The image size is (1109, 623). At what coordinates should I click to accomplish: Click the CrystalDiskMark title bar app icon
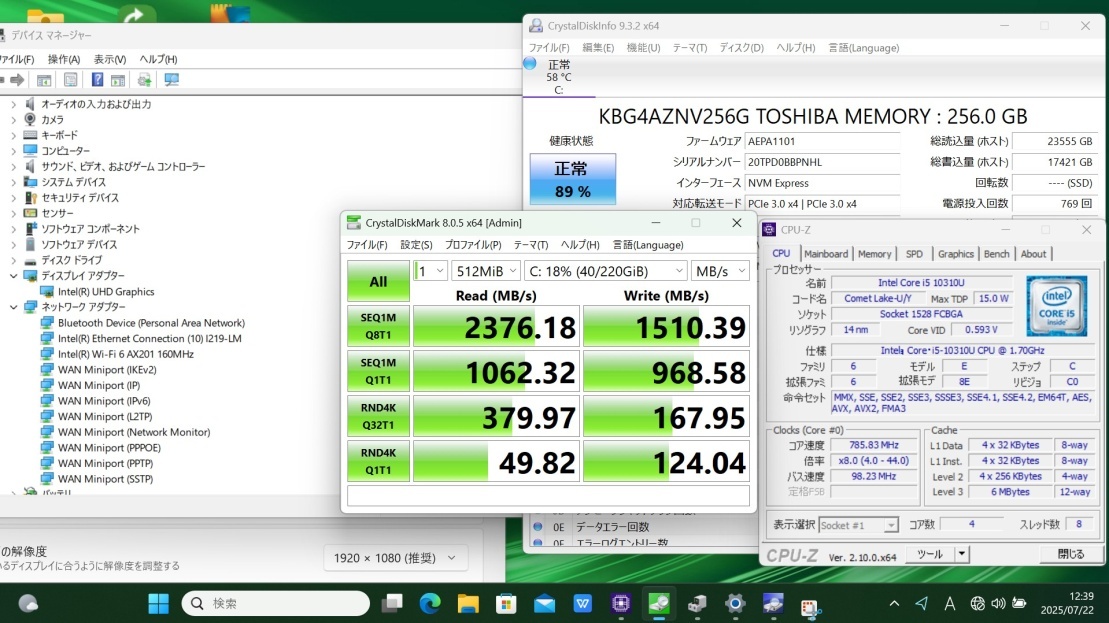tap(354, 223)
